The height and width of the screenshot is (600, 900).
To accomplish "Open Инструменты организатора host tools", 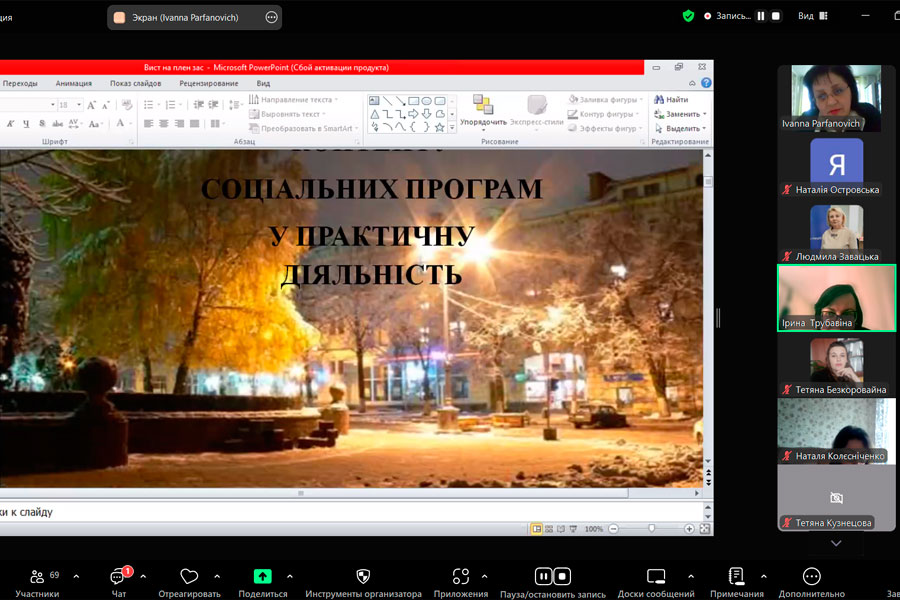I will point(363,577).
